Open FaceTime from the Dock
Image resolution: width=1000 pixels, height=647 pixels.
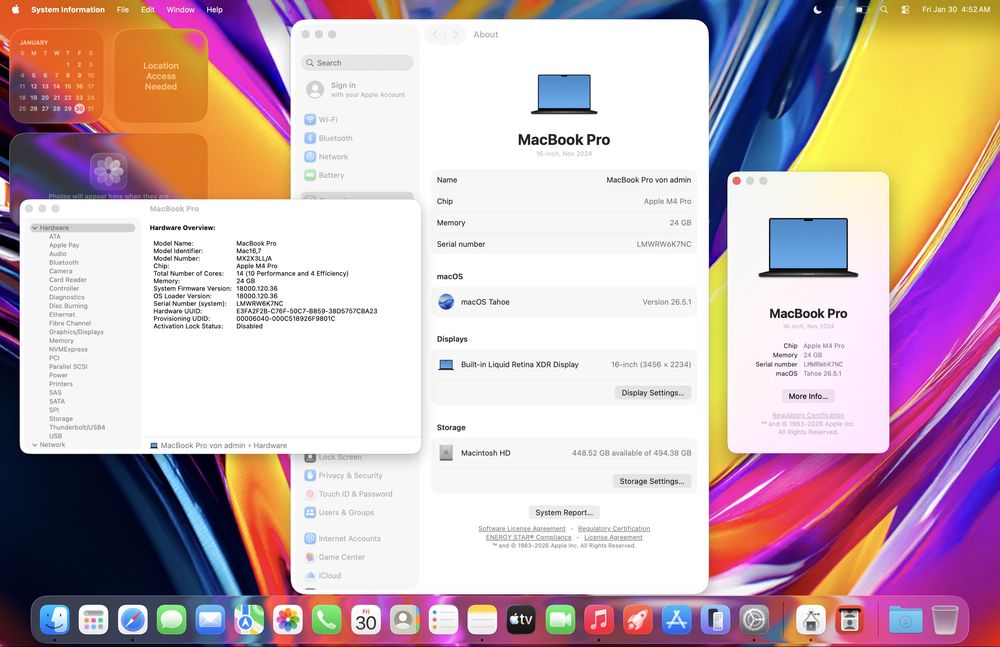[560, 620]
